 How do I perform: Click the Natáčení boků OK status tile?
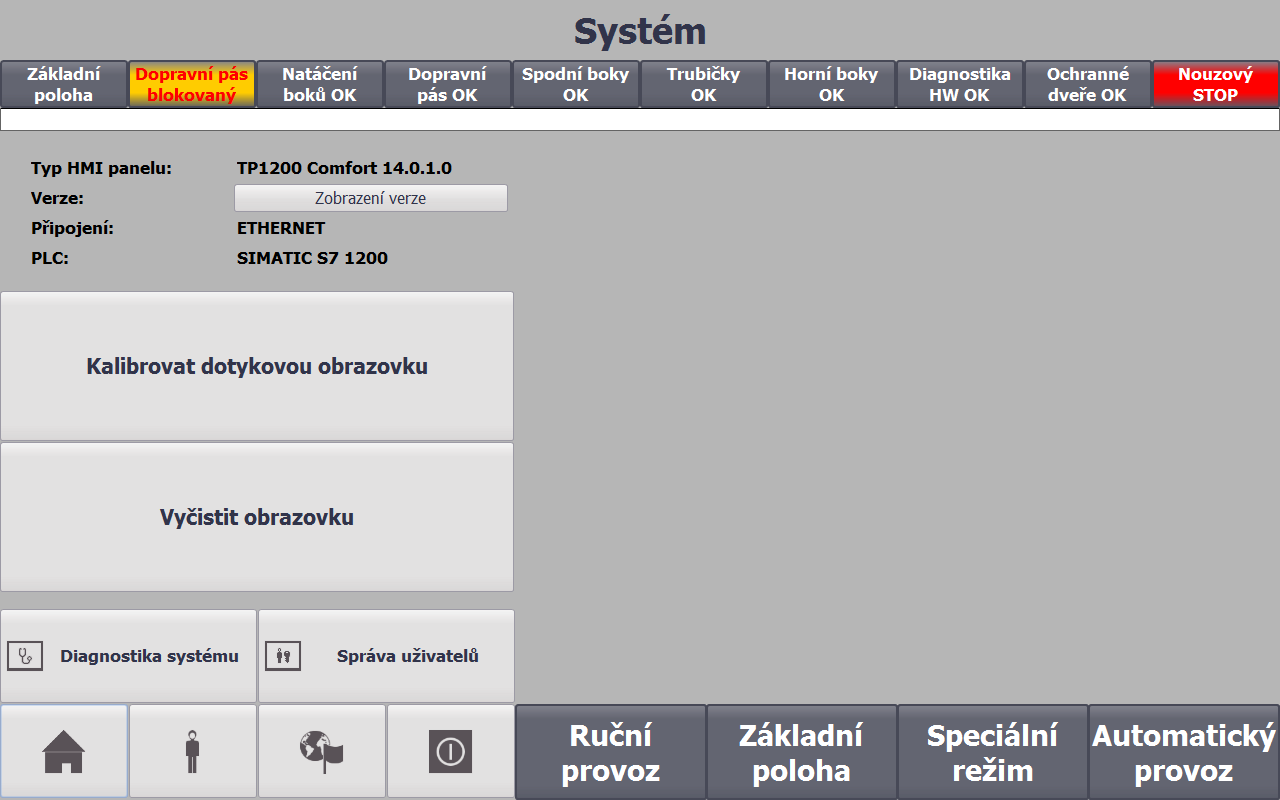320,85
